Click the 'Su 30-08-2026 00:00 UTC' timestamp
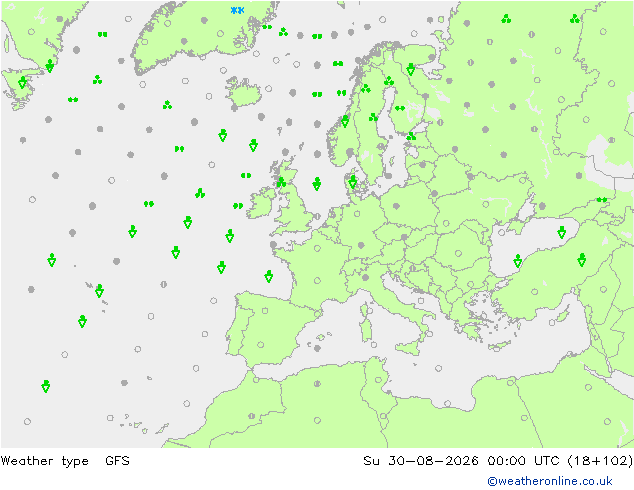The width and height of the screenshot is (634, 490). click(461, 461)
